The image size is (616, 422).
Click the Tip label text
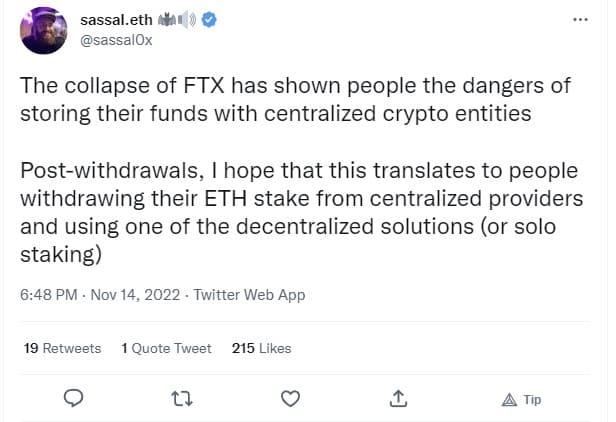point(532,399)
